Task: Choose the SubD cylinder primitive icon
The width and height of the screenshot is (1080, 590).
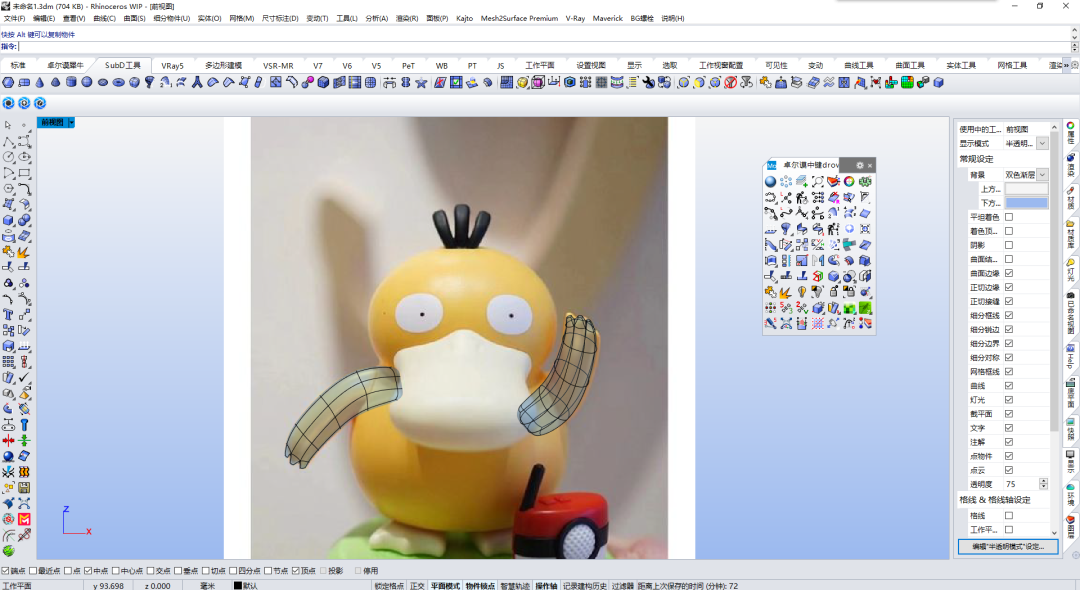Action: tap(71, 83)
